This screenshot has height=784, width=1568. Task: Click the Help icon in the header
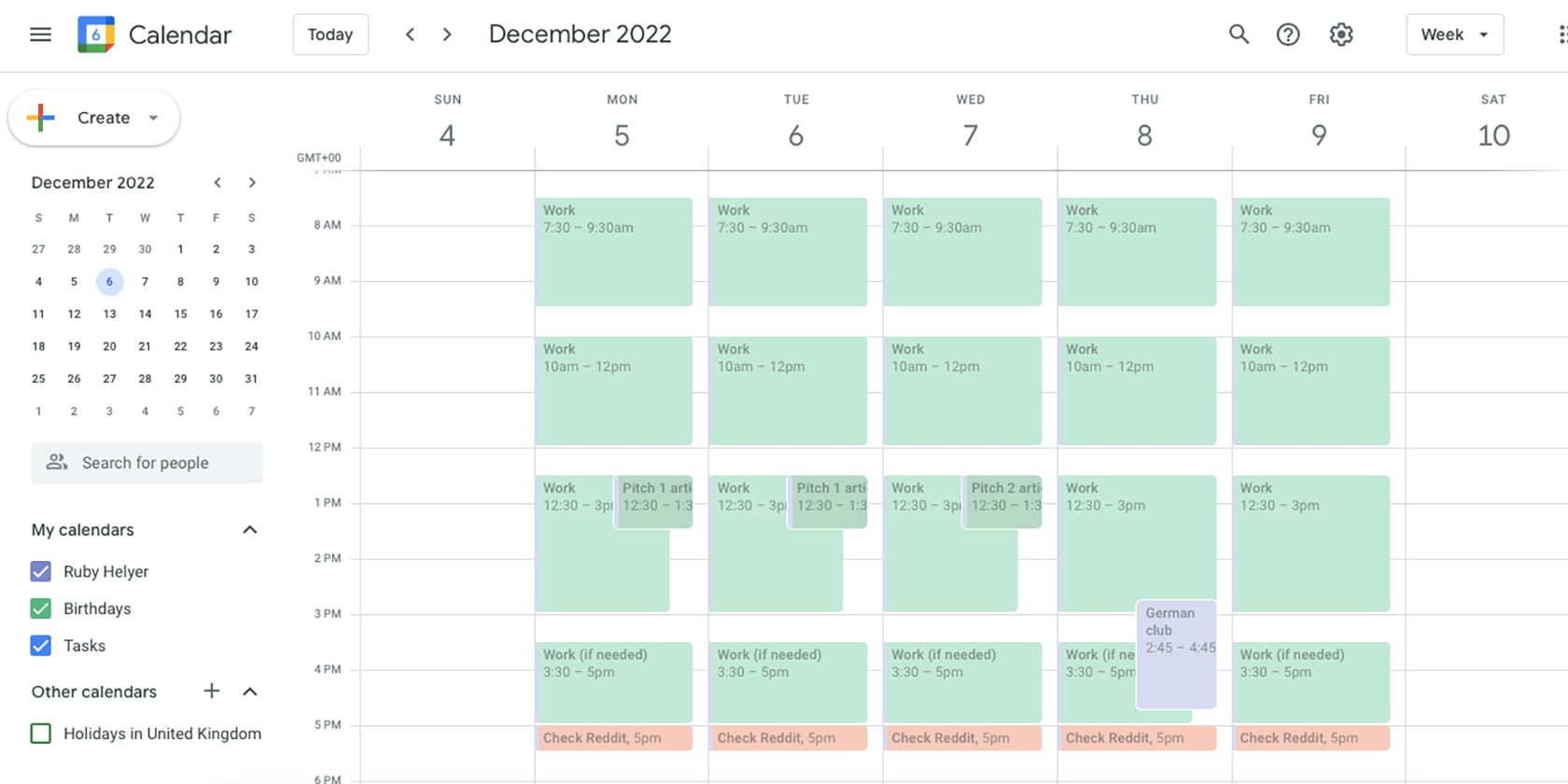(x=1288, y=34)
